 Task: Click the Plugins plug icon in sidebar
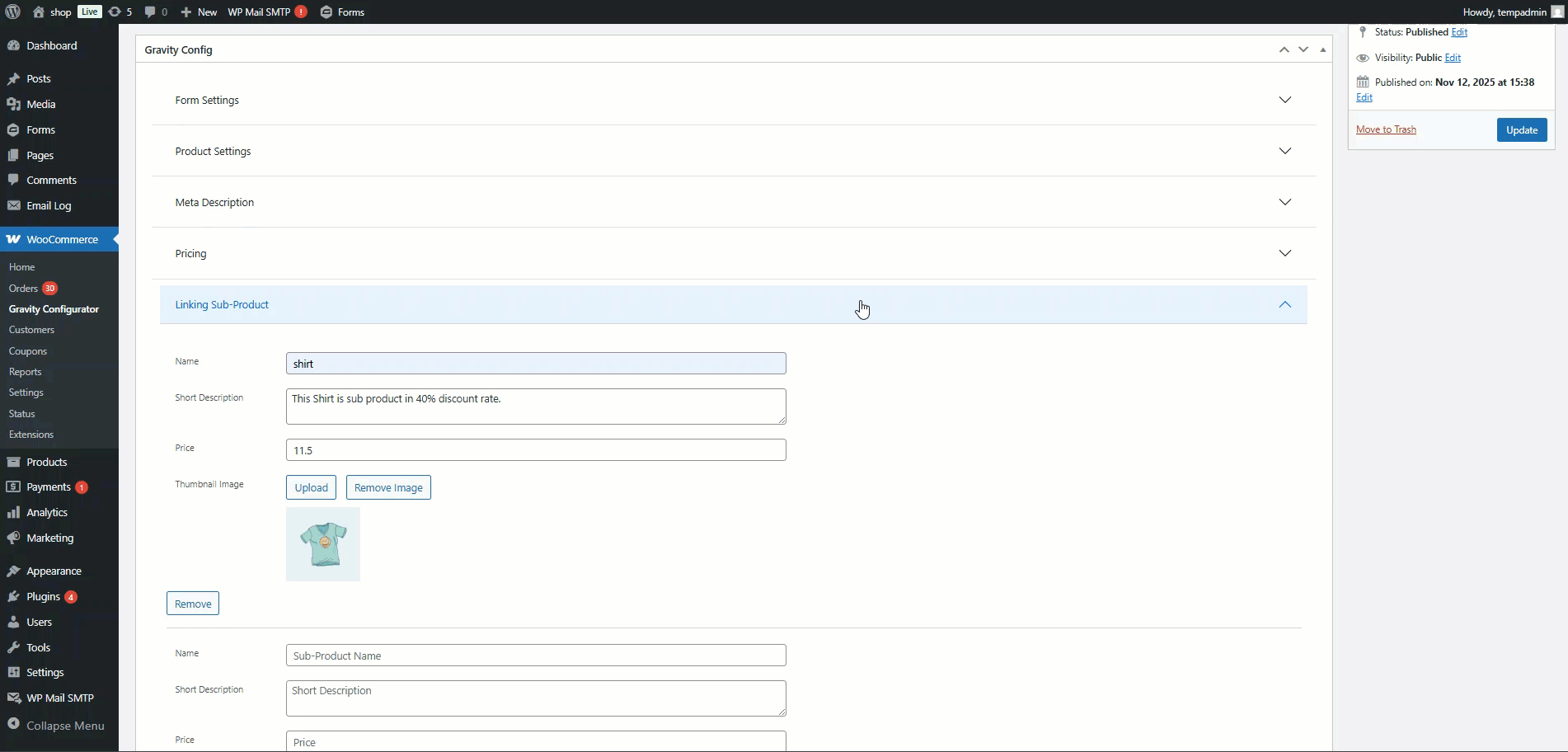[13, 597]
